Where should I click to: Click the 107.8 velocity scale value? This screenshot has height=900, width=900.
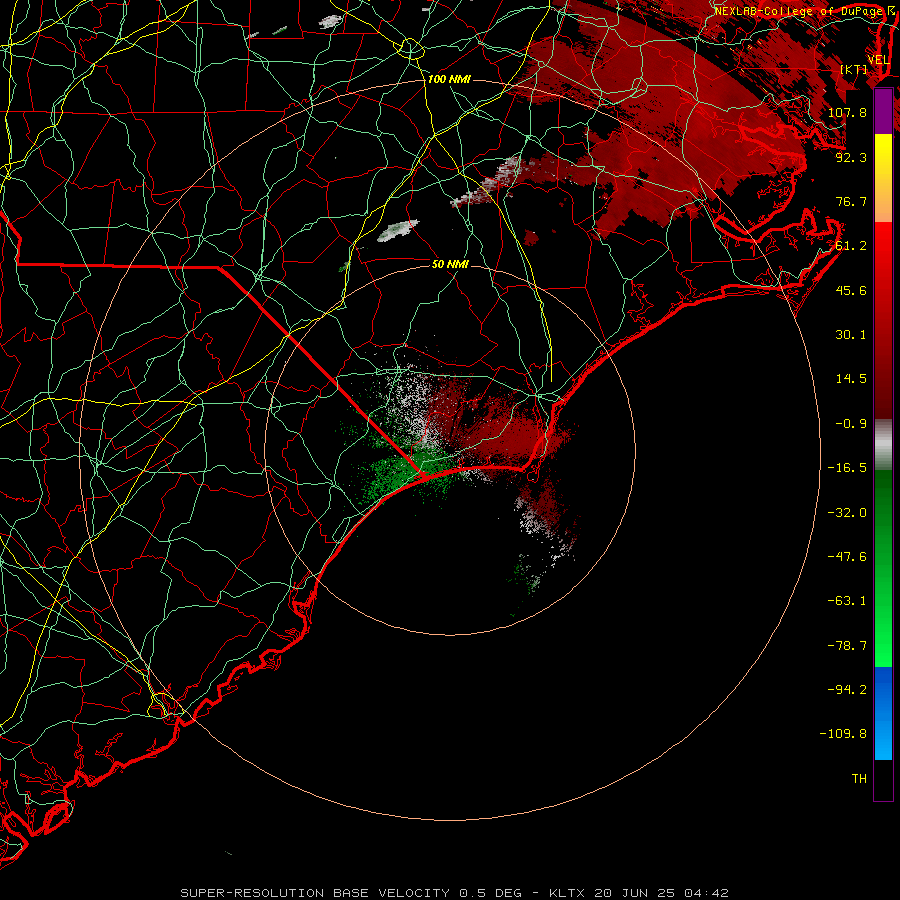[847, 112]
